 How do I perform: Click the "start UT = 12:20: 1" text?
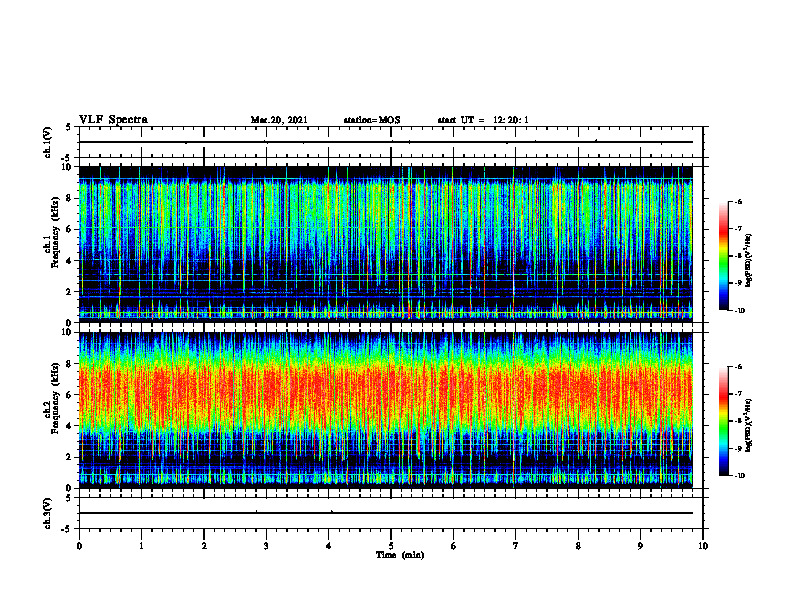click(x=483, y=120)
